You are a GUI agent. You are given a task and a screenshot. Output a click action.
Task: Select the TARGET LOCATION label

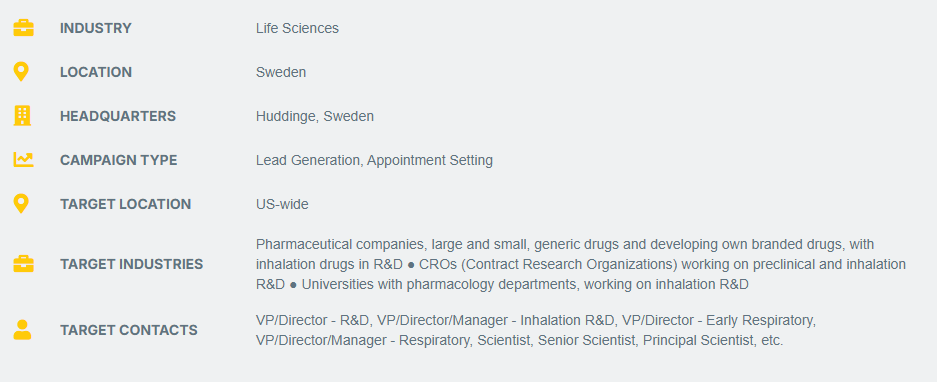point(125,204)
